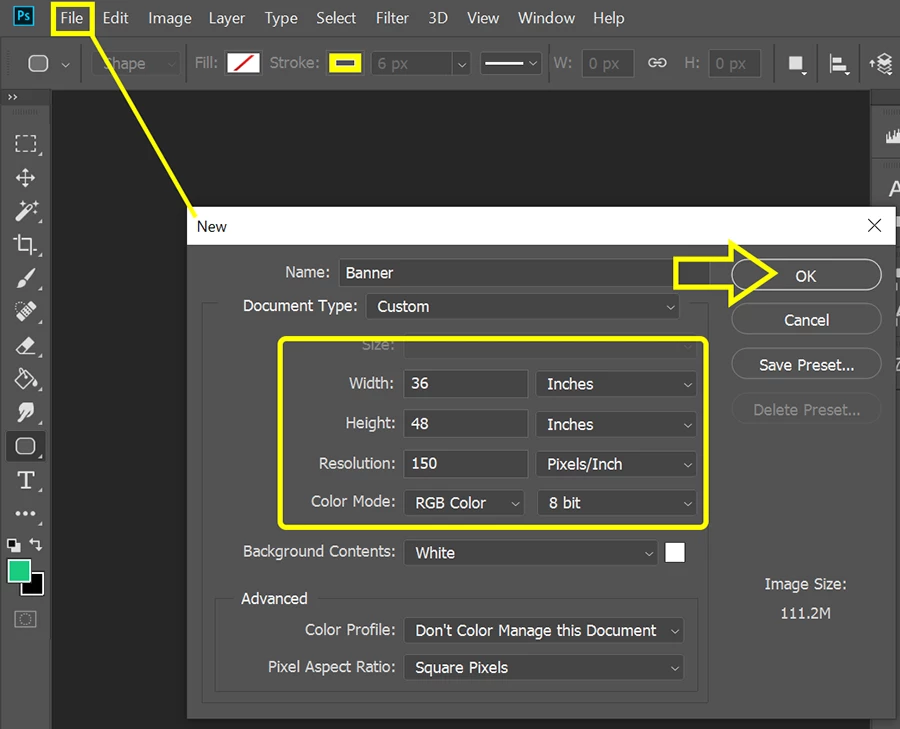Toggle Quick Mask mode
Screen dimensions: 900x729
click(x=25, y=619)
